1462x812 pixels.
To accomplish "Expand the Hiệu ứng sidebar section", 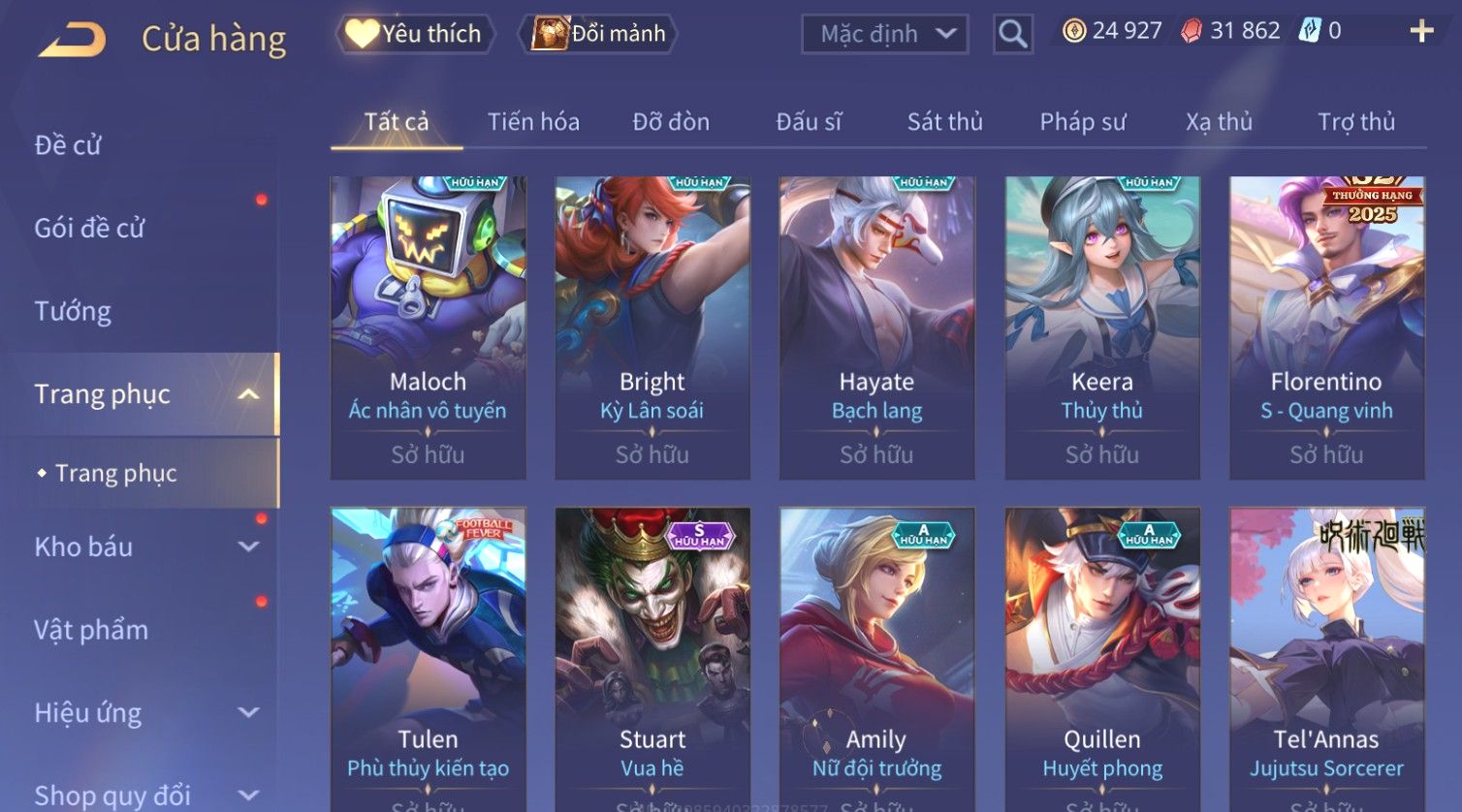I will click(x=248, y=713).
